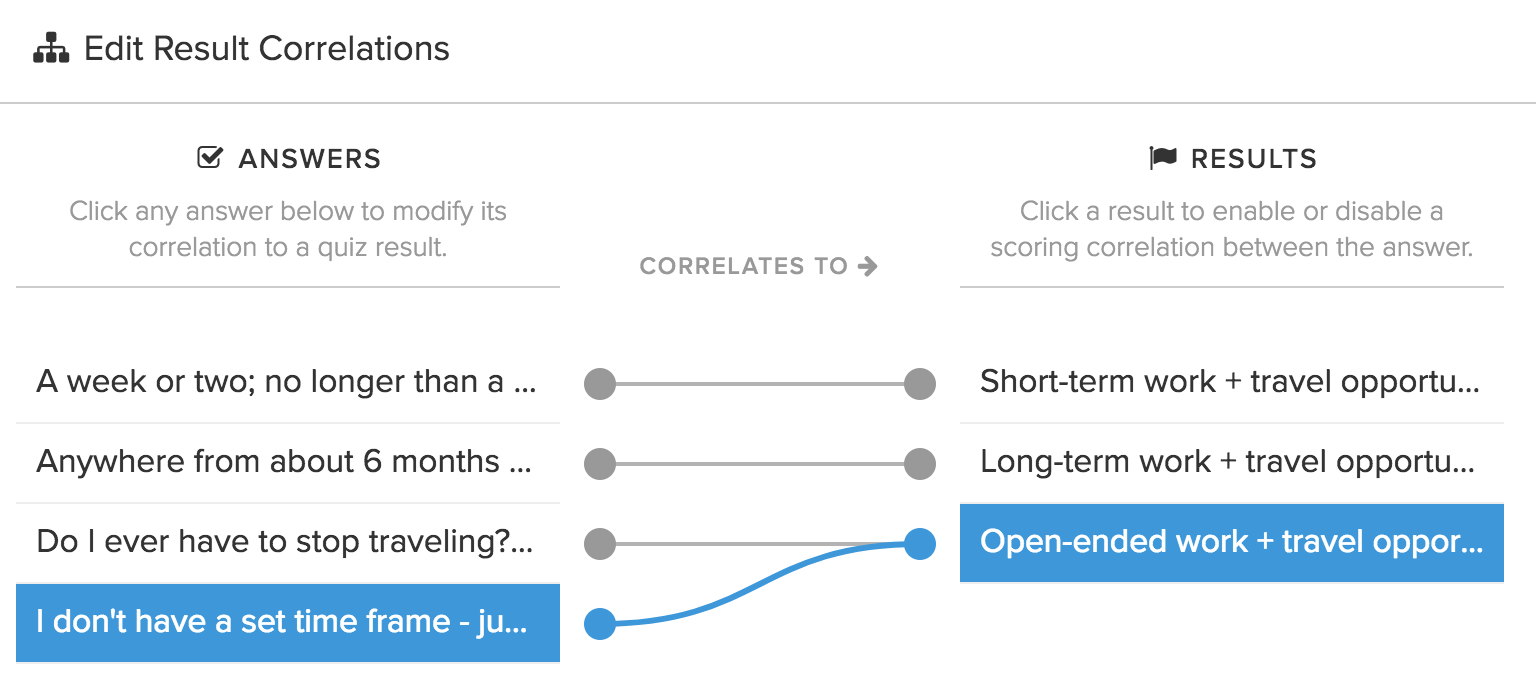1536x692 pixels.
Task: Disable the 'Open-ended work + travel' result correlation
Action: click(x=1232, y=542)
